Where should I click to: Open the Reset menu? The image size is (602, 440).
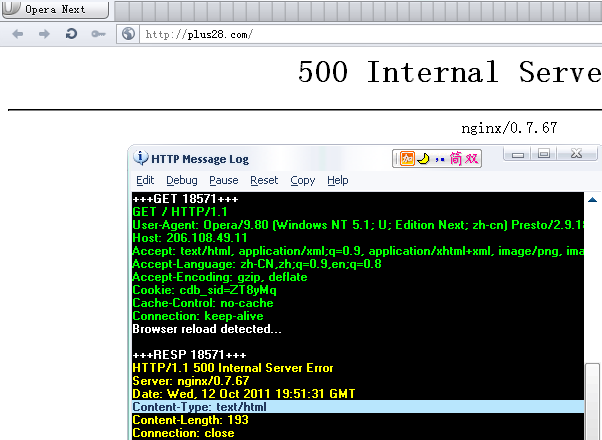(x=264, y=180)
